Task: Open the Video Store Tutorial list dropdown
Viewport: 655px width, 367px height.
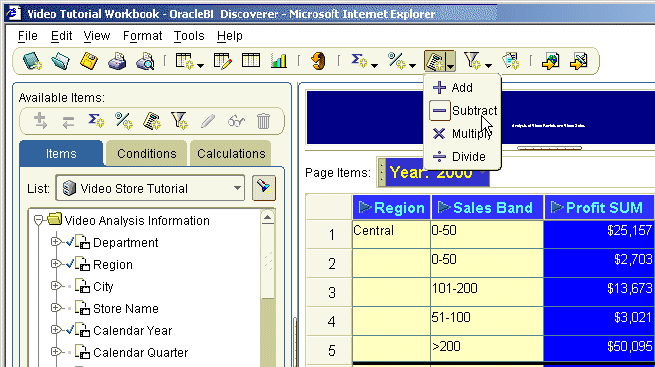Action: [x=237, y=188]
